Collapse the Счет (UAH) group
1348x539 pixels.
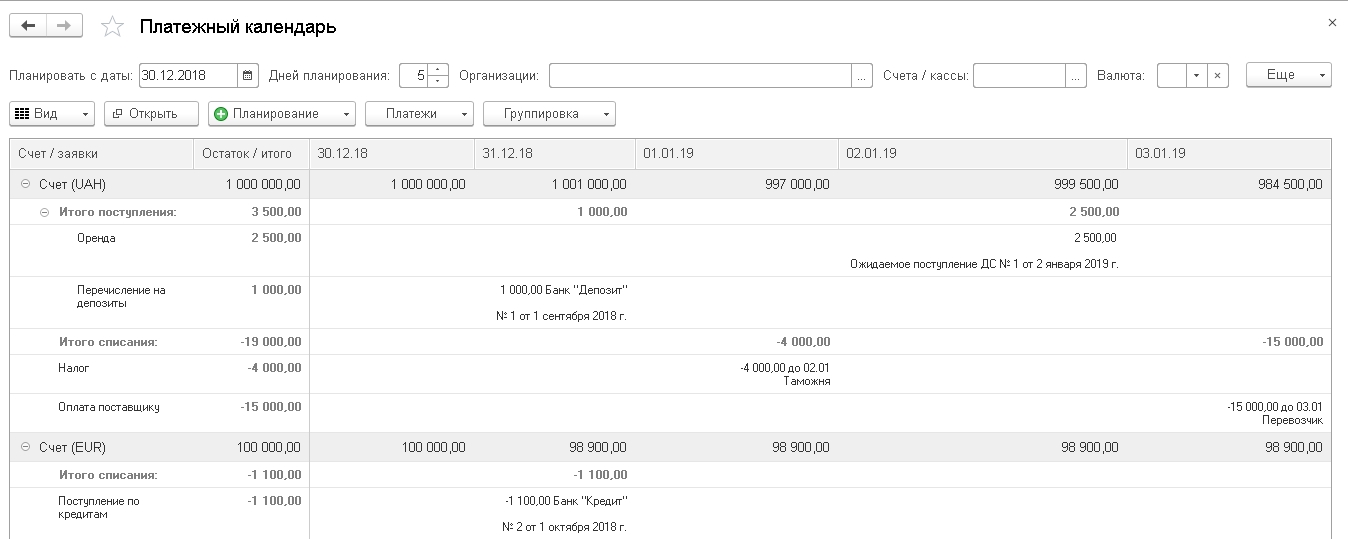25,185
